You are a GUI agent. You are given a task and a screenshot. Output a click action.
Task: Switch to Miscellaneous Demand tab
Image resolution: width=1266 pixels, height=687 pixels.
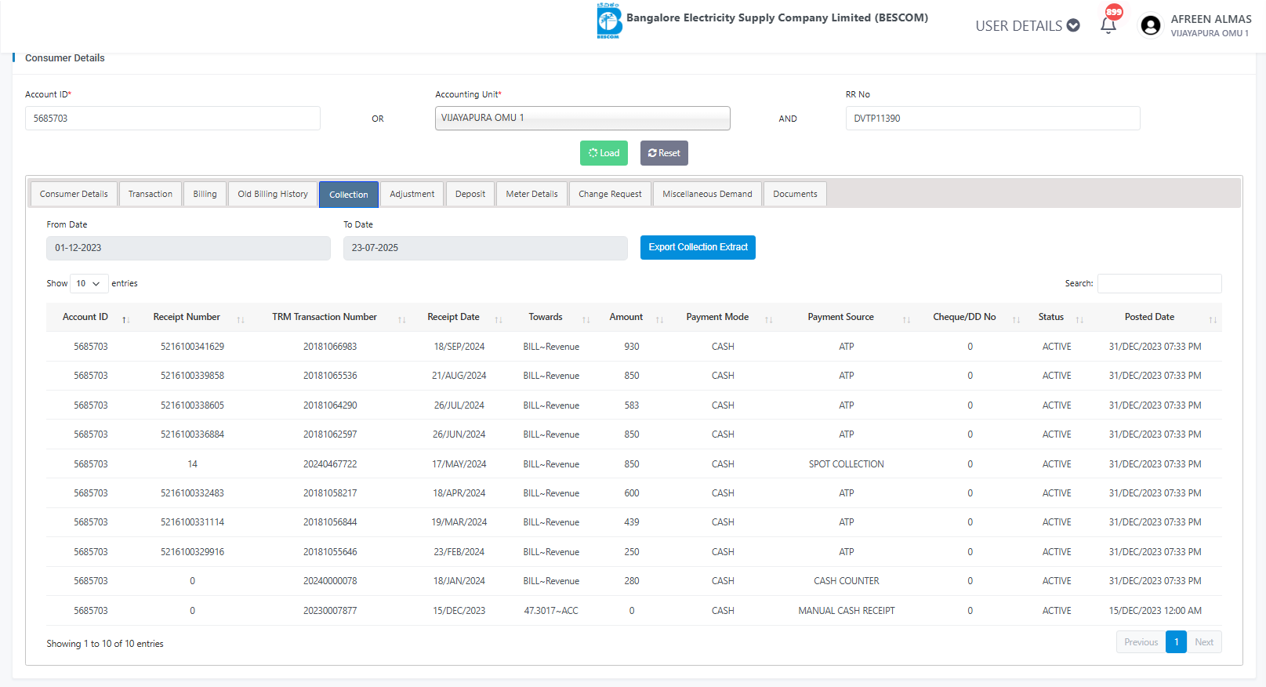click(x=707, y=194)
